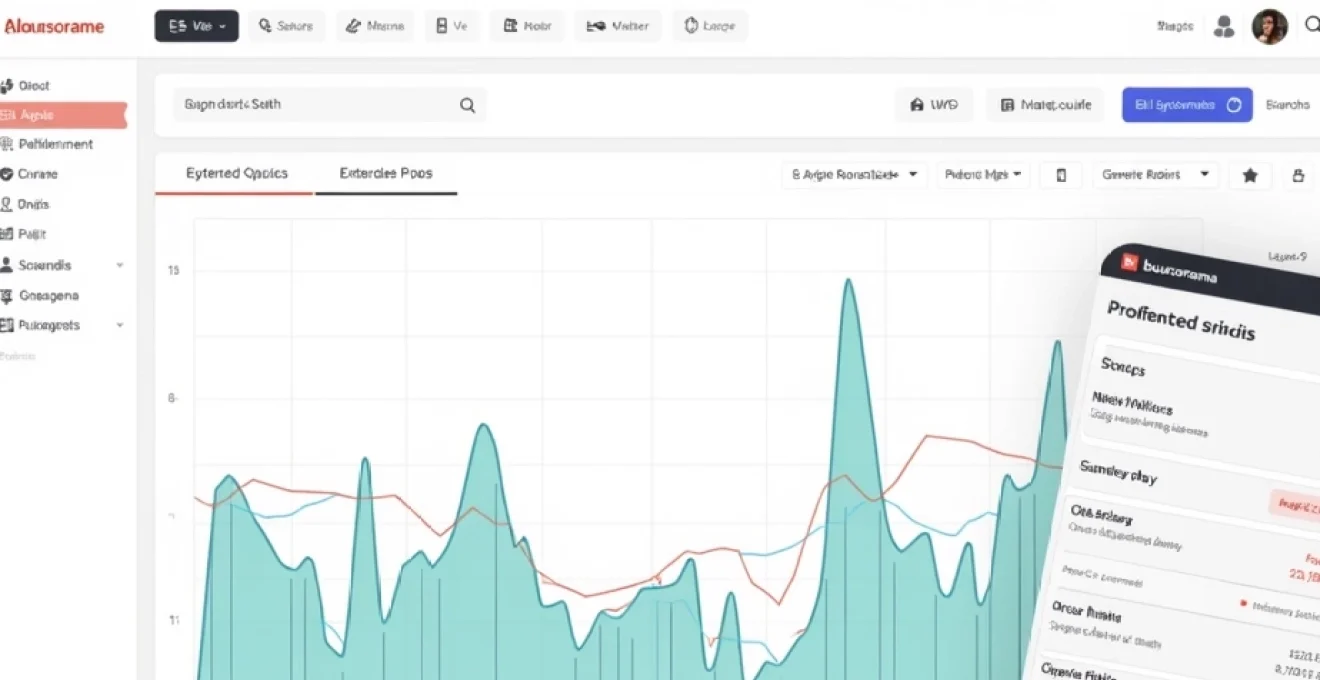1320x680 pixels.
Task: Toggle the circular switch on the blue button
Action: (x=1233, y=104)
